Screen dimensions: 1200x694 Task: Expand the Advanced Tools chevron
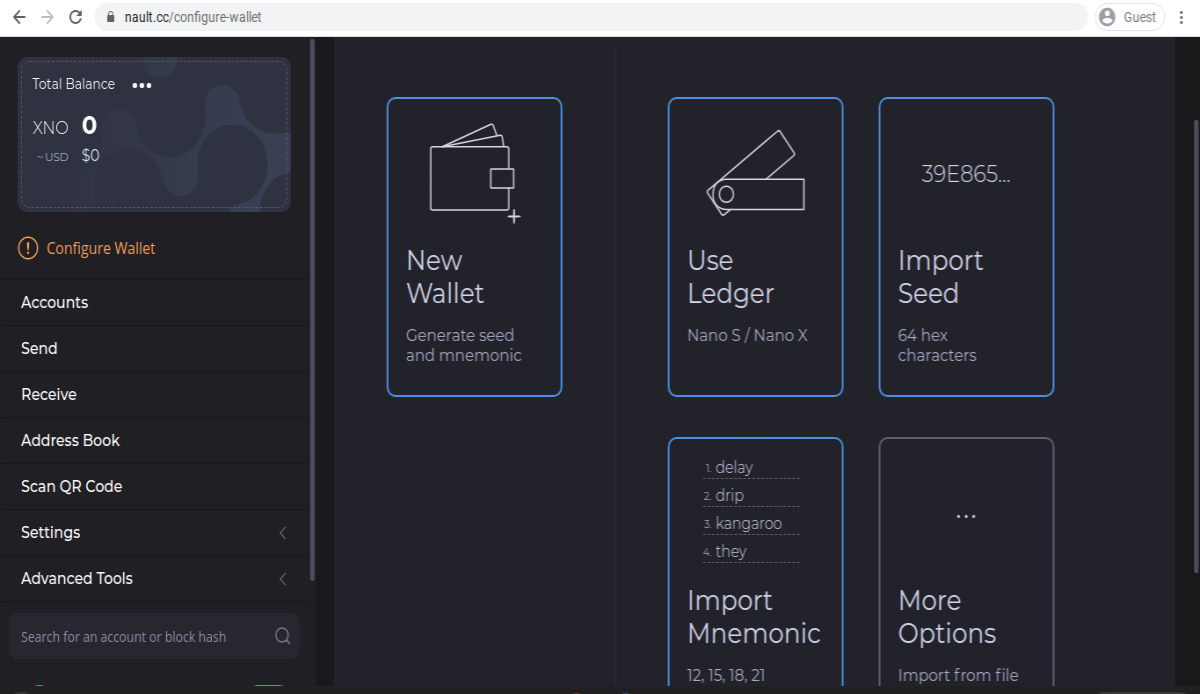[x=283, y=579]
